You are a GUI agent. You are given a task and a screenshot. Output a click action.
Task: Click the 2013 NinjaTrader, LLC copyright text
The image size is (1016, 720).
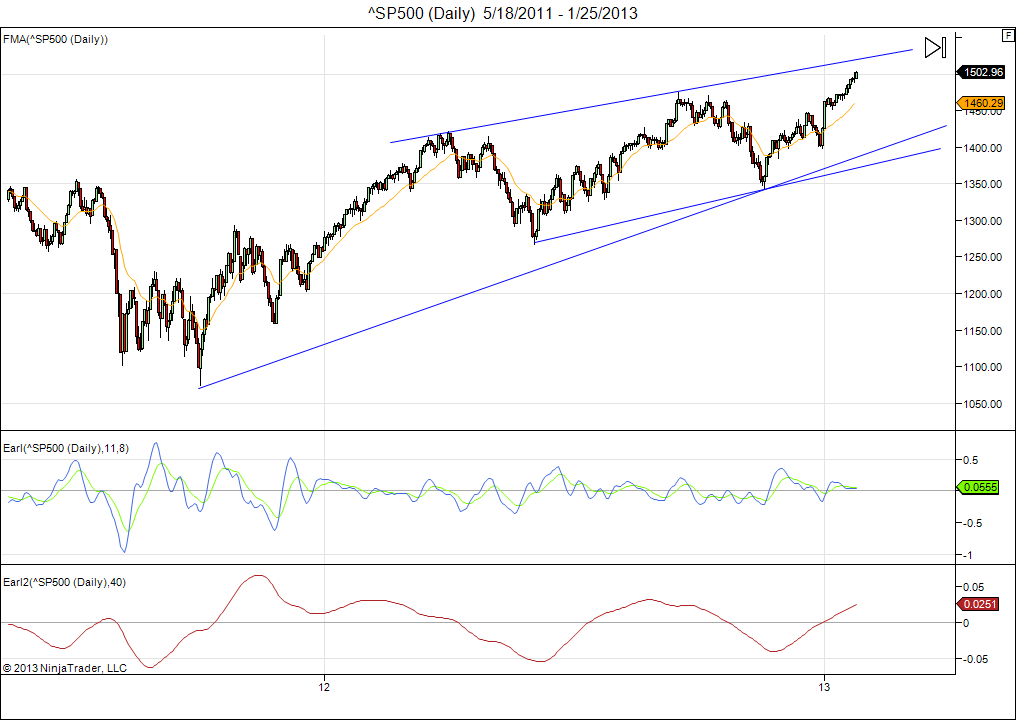click(65, 667)
